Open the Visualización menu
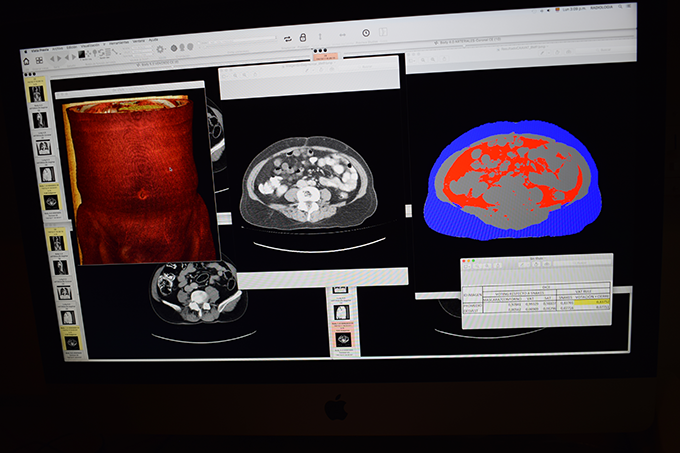This screenshot has height=453, width=680. [x=90, y=46]
